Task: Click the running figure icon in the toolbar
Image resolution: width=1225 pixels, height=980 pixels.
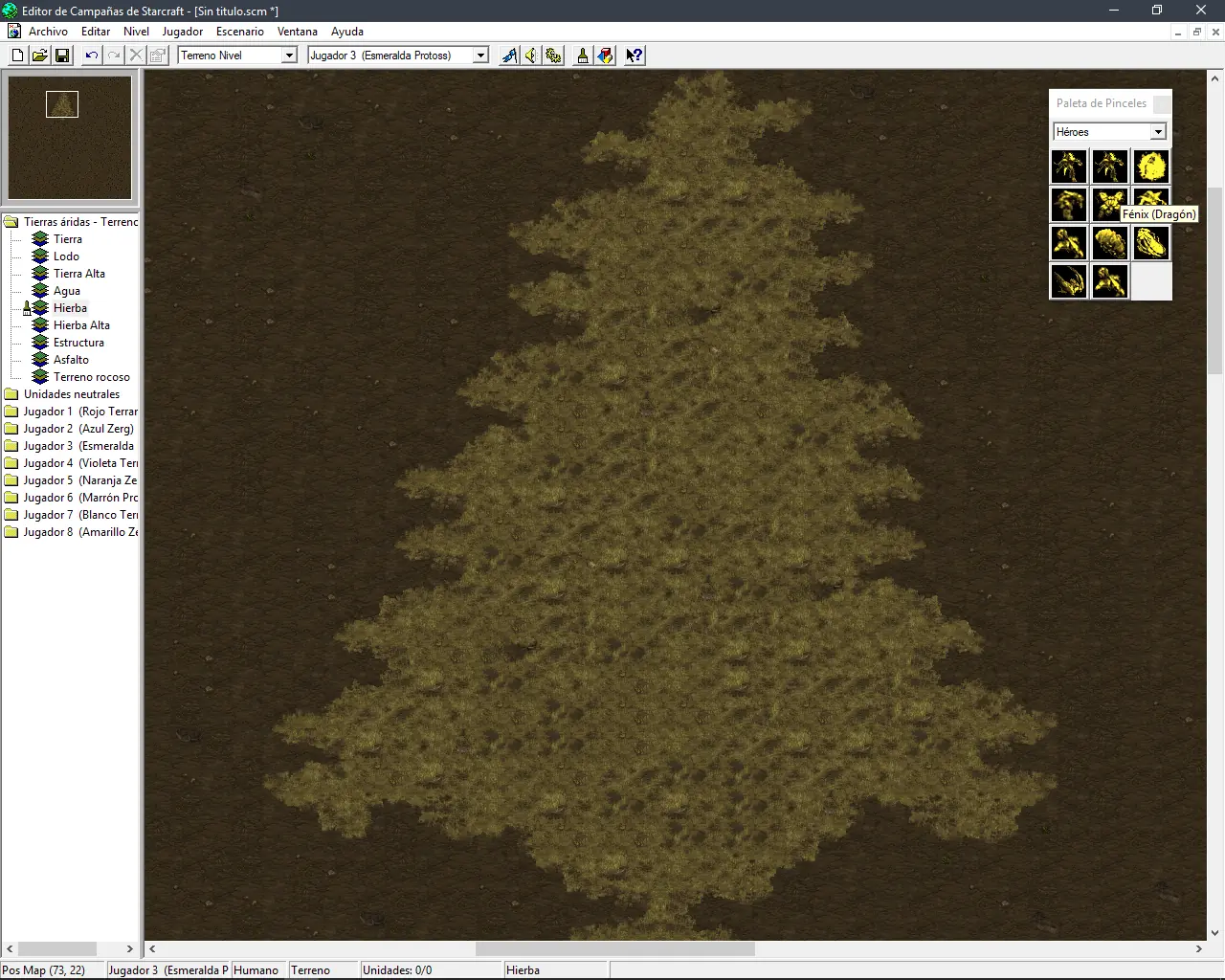Action: pos(509,56)
